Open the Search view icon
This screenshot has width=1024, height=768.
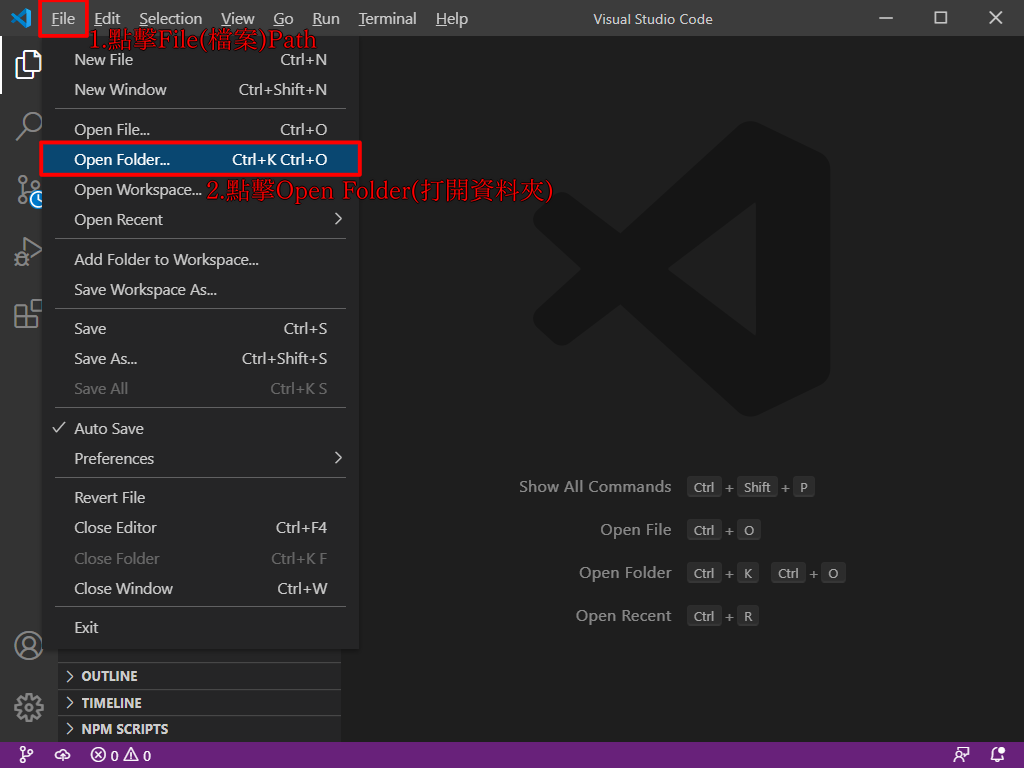[28, 126]
